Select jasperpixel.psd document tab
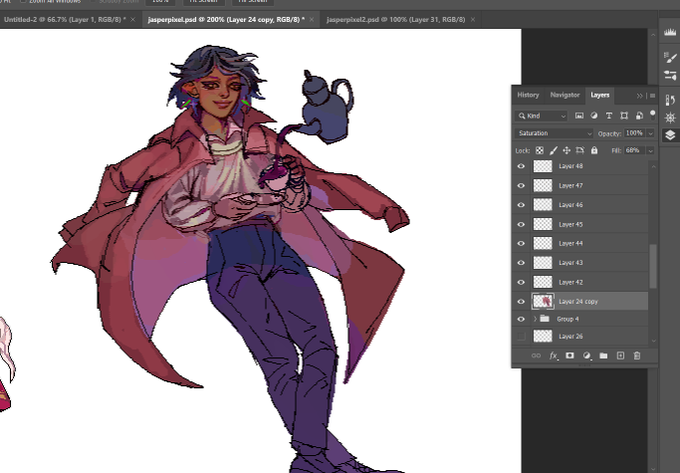The image size is (680, 473). click(x=226, y=20)
